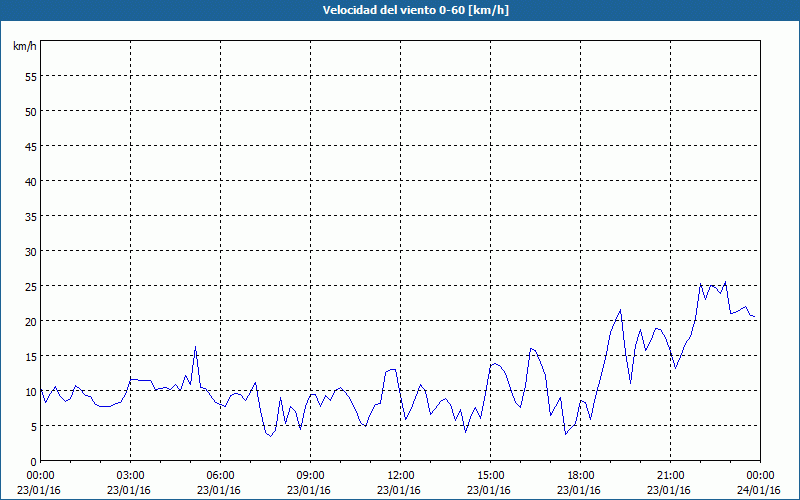Click the 03:00 time axis label
The image size is (800, 500).
(131, 476)
